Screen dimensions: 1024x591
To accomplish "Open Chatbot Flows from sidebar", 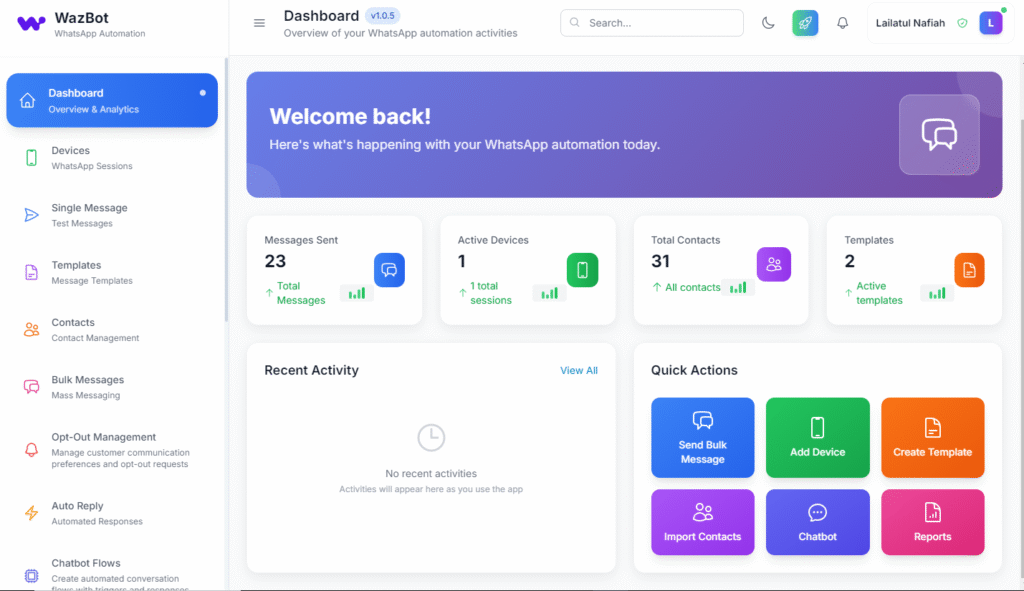I will [86, 570].
